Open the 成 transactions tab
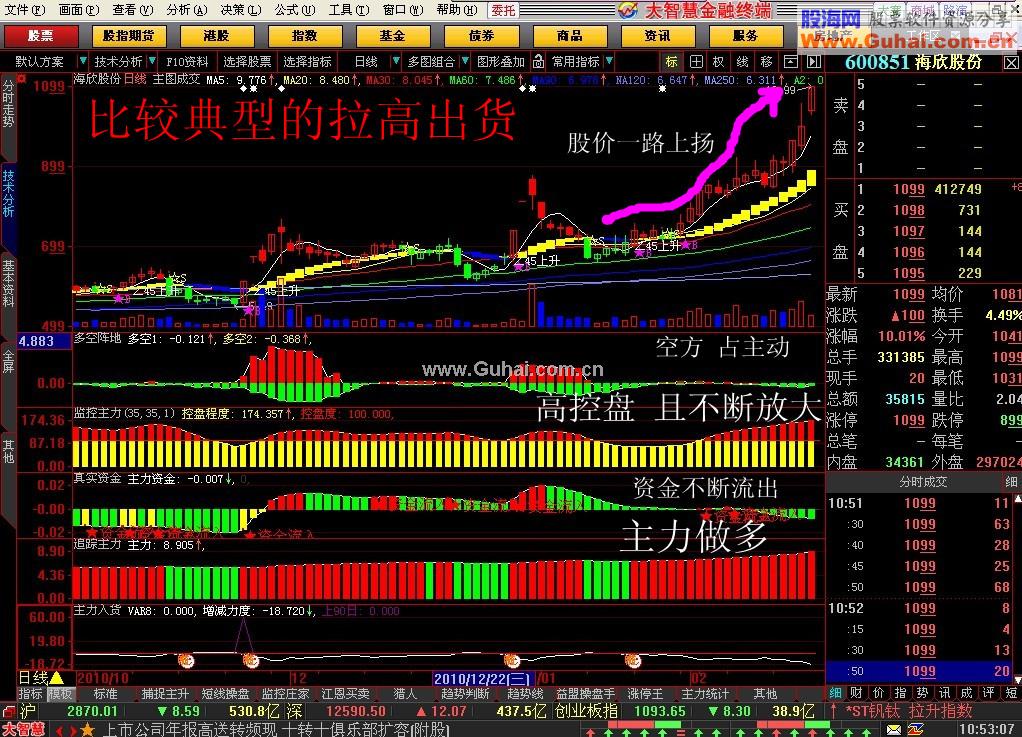The image size is (1022, 737). point(967,693)
